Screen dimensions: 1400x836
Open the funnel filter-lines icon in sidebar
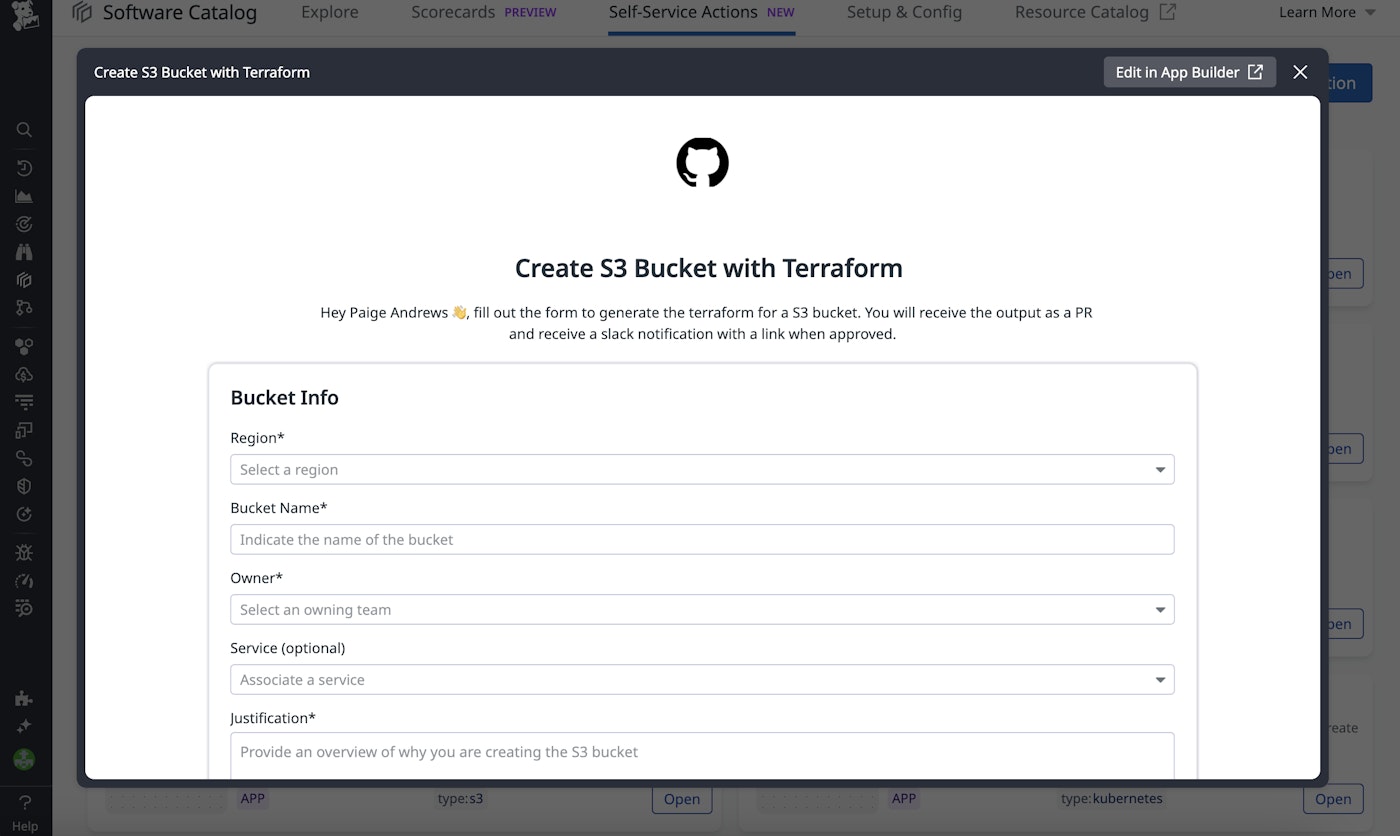click(25, 402)
